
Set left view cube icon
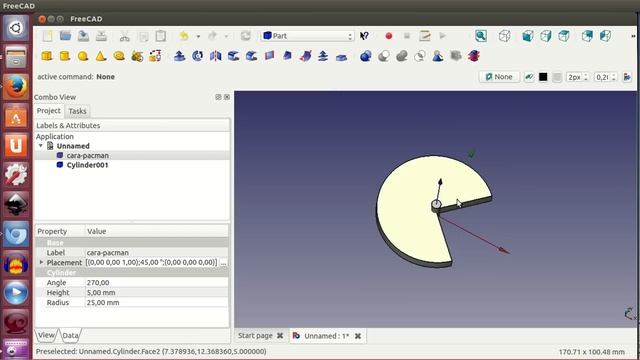coord(605,36)
